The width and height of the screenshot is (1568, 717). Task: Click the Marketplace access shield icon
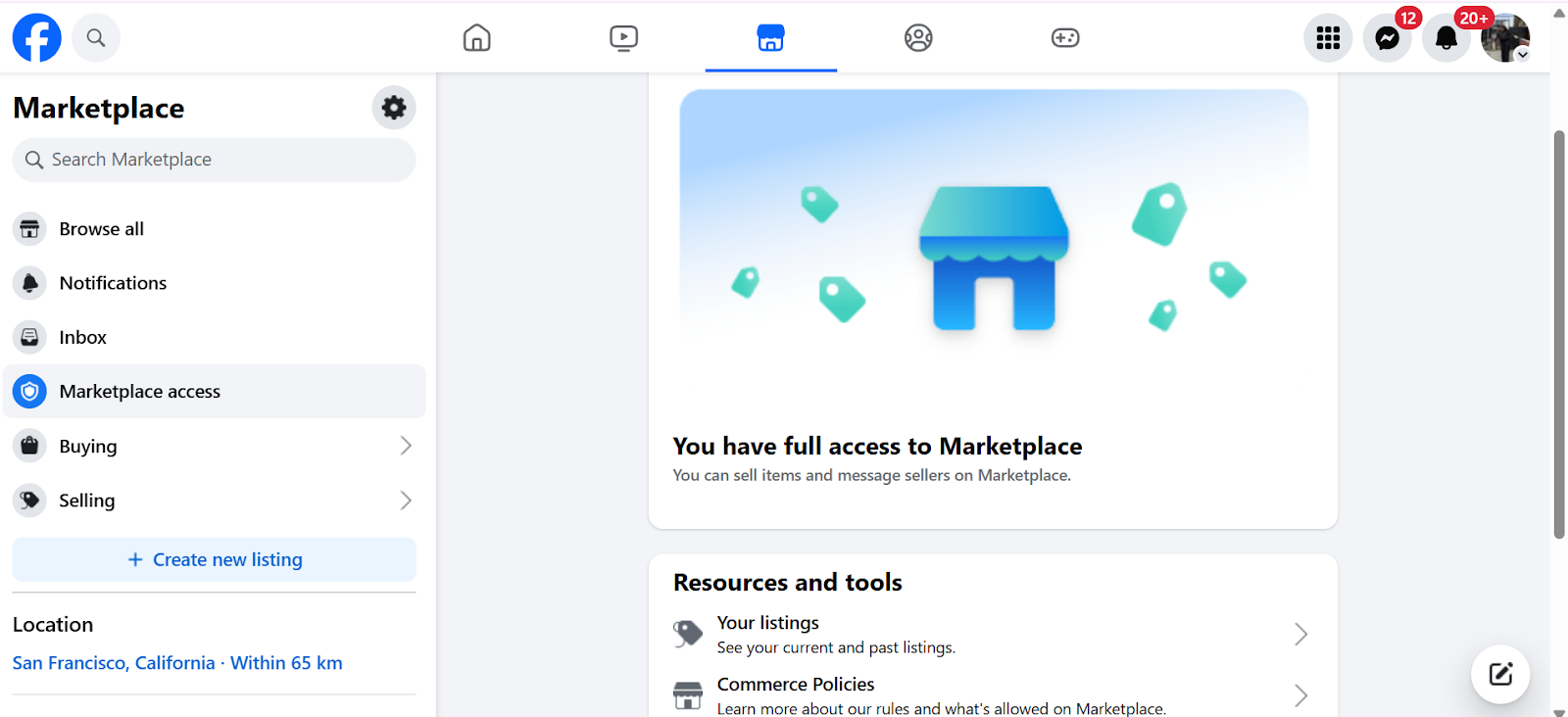click(x=30, y=392)
